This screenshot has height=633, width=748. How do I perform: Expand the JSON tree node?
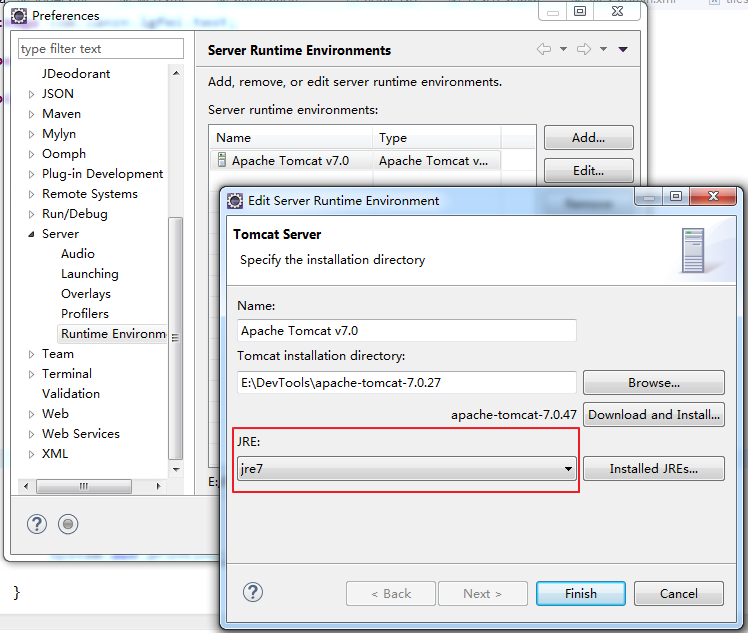pos(31,94)
